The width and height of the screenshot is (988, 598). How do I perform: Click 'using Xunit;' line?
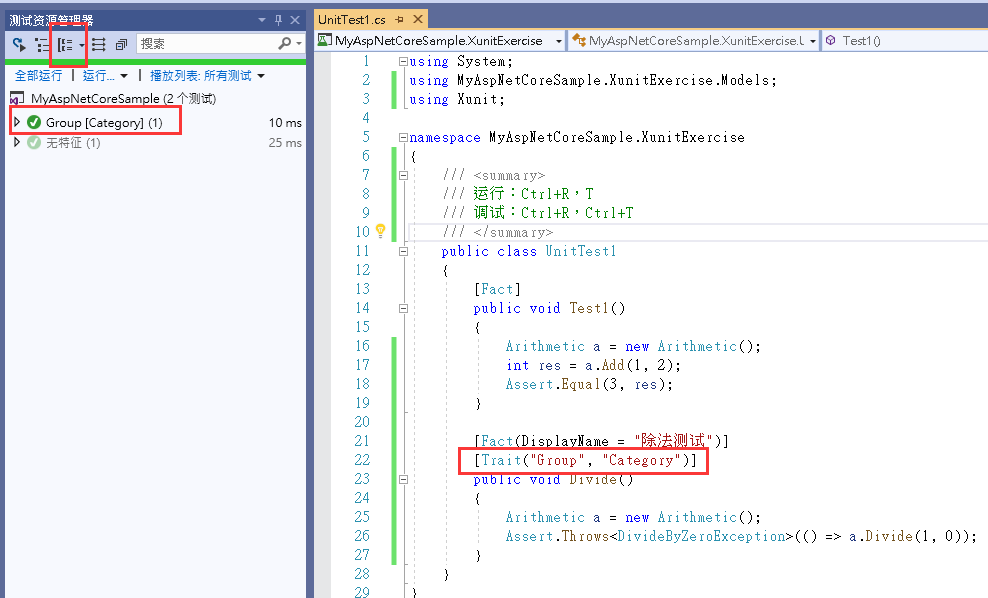point(457,100)
